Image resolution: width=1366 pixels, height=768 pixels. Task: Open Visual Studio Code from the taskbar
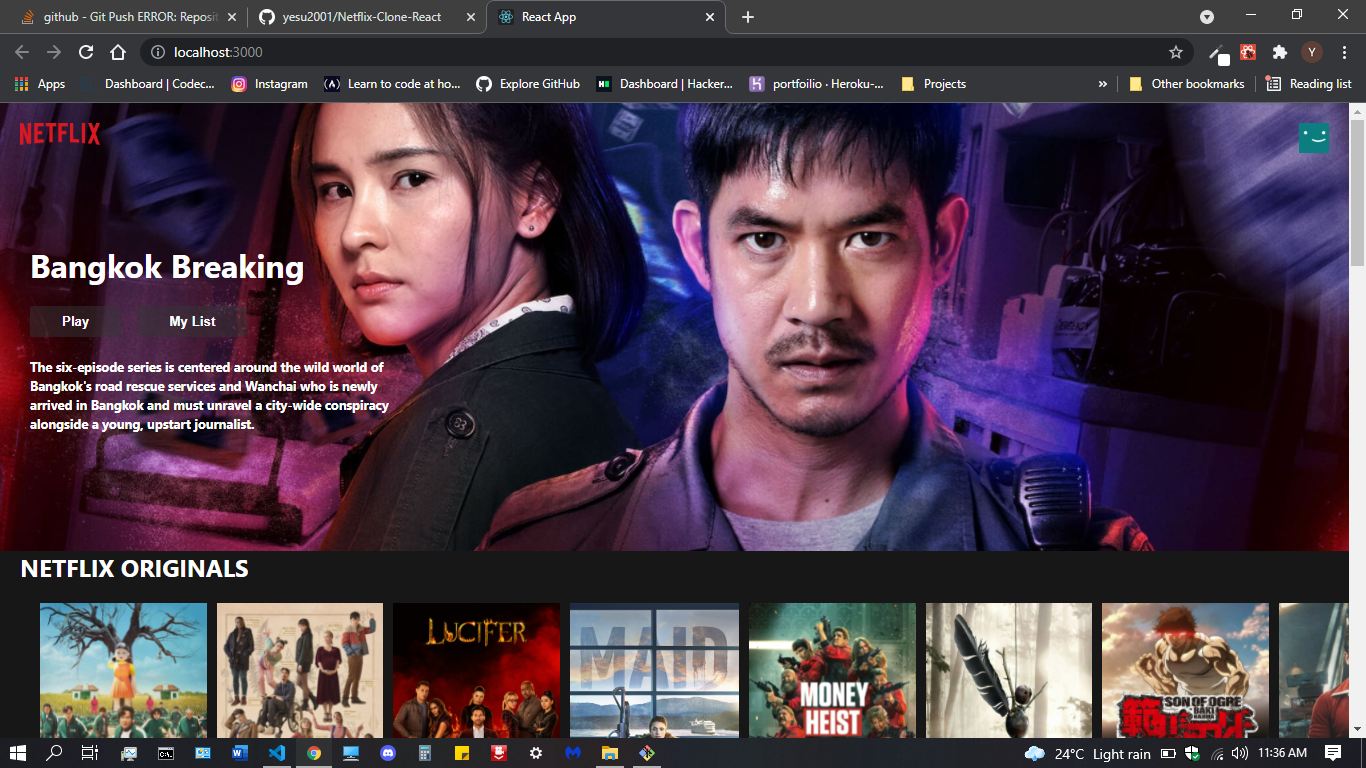click(277, 753)
